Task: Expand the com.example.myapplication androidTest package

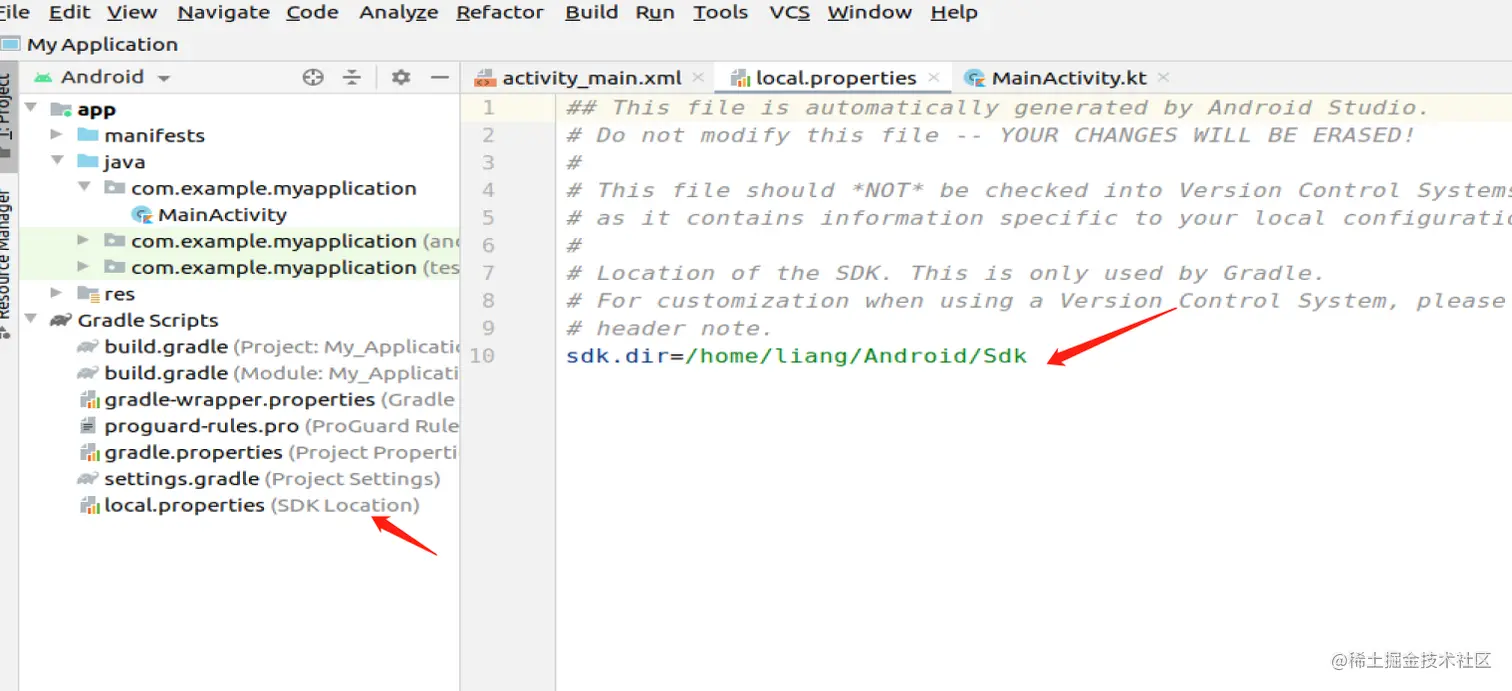Action: pyautogui.click(x=83, y=240)
